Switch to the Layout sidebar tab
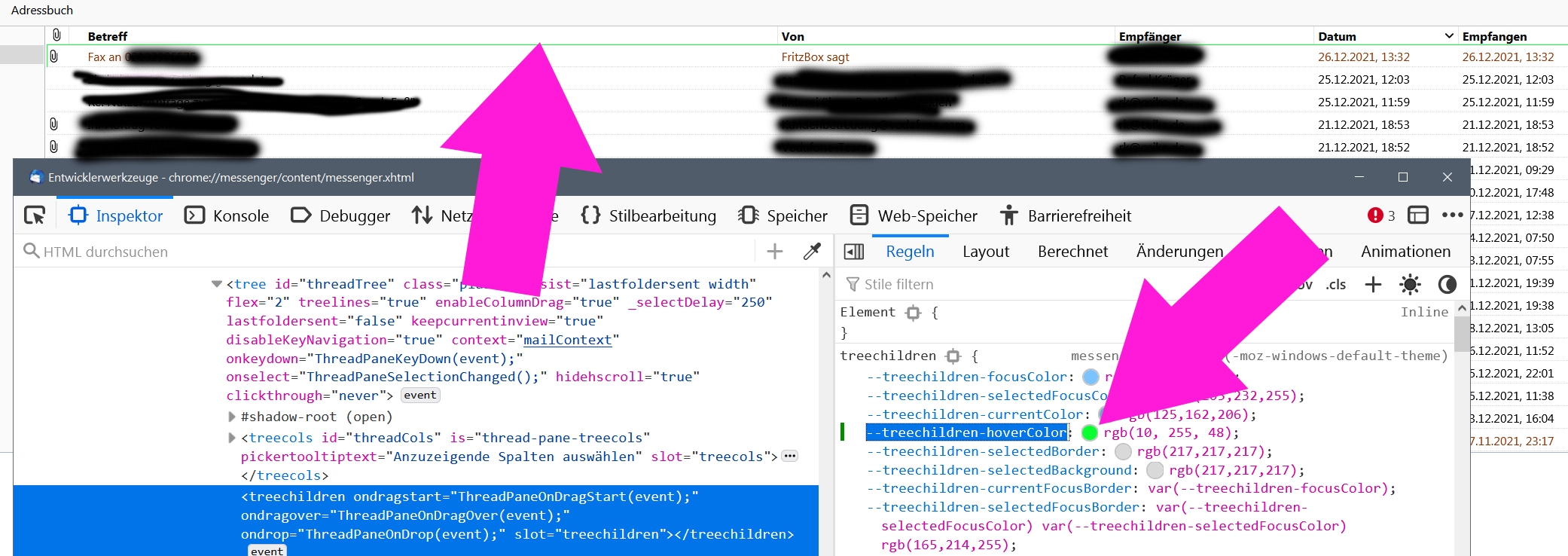Screen dimensions: 1568x556 [986, 252]
